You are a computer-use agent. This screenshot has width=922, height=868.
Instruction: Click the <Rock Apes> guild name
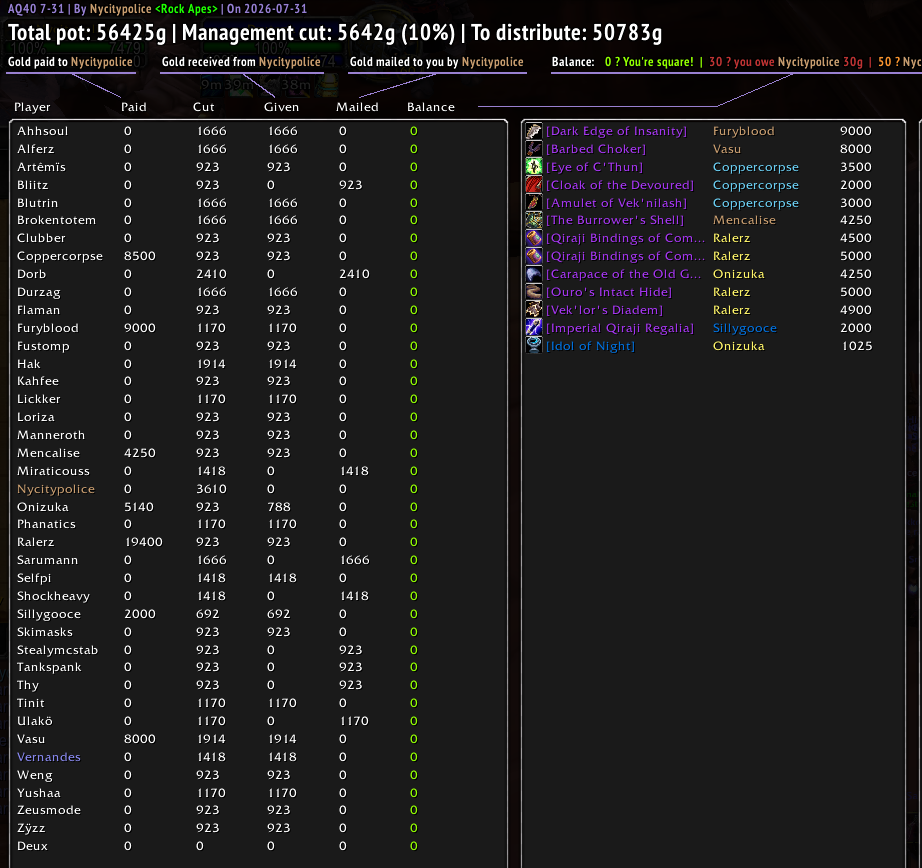click(x=186, y=9)
